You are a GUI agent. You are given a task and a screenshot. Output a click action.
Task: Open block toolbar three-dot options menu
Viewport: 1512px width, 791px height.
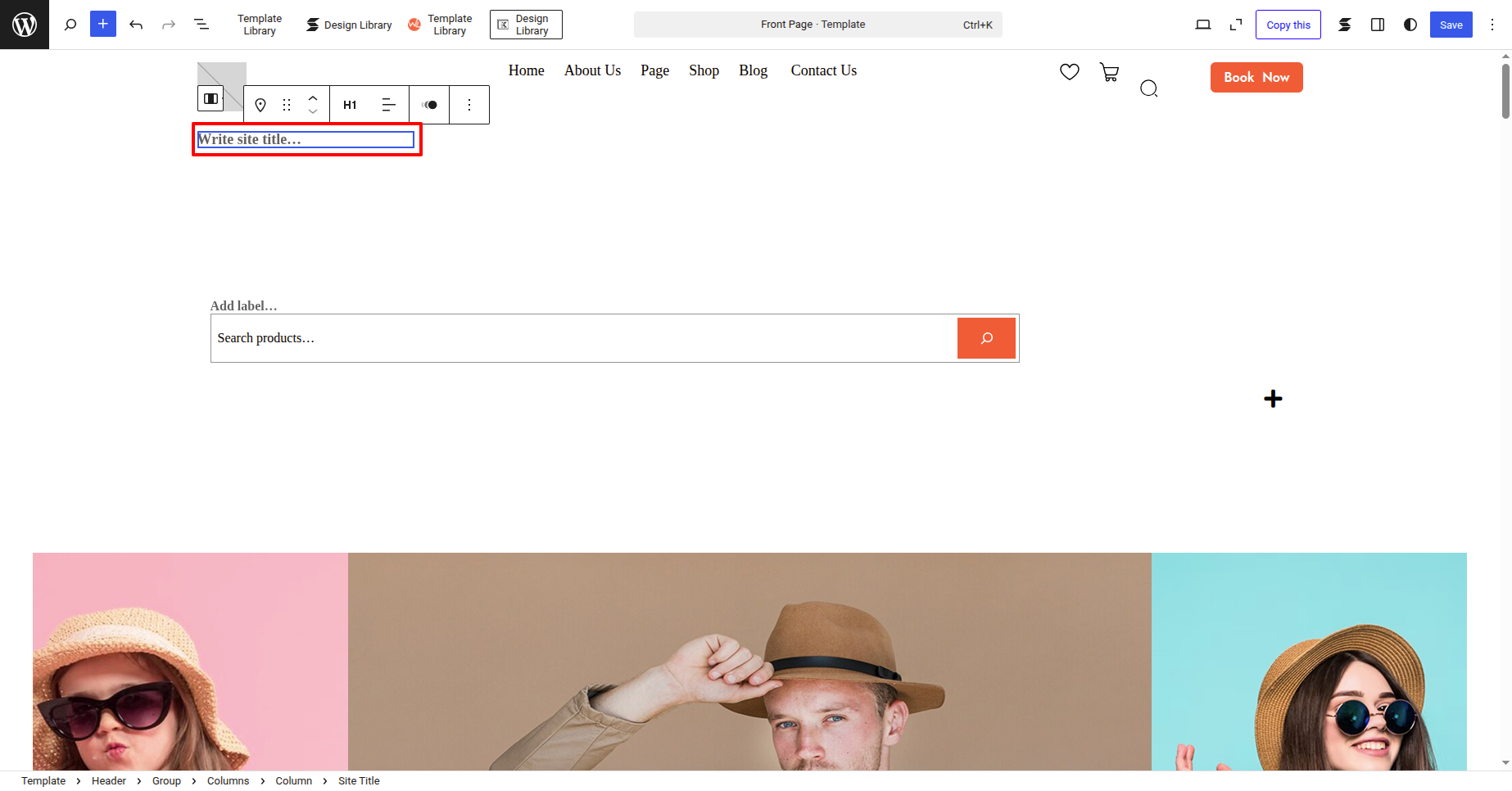[x=469, y=105]
